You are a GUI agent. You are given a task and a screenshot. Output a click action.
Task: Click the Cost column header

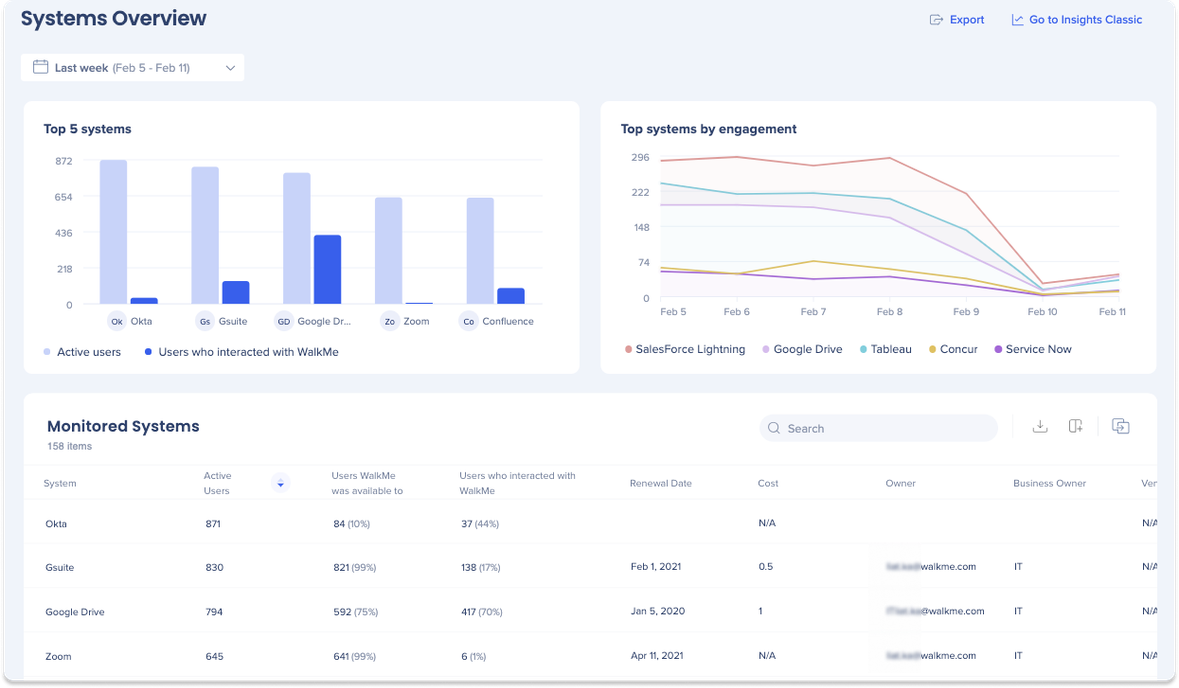point(768,483)
